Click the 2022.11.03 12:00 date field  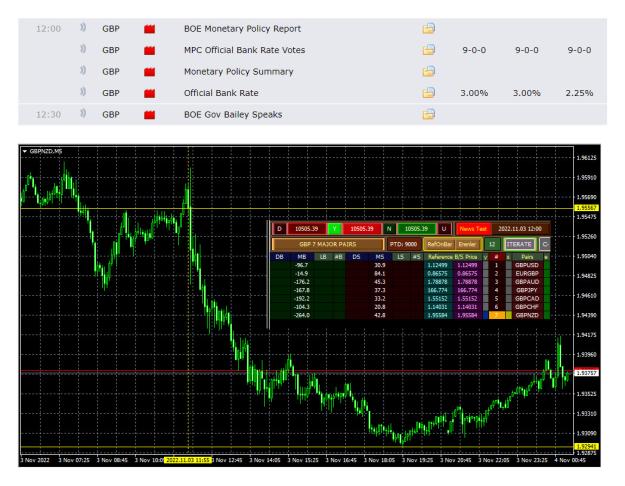click(x=520, y=229)
